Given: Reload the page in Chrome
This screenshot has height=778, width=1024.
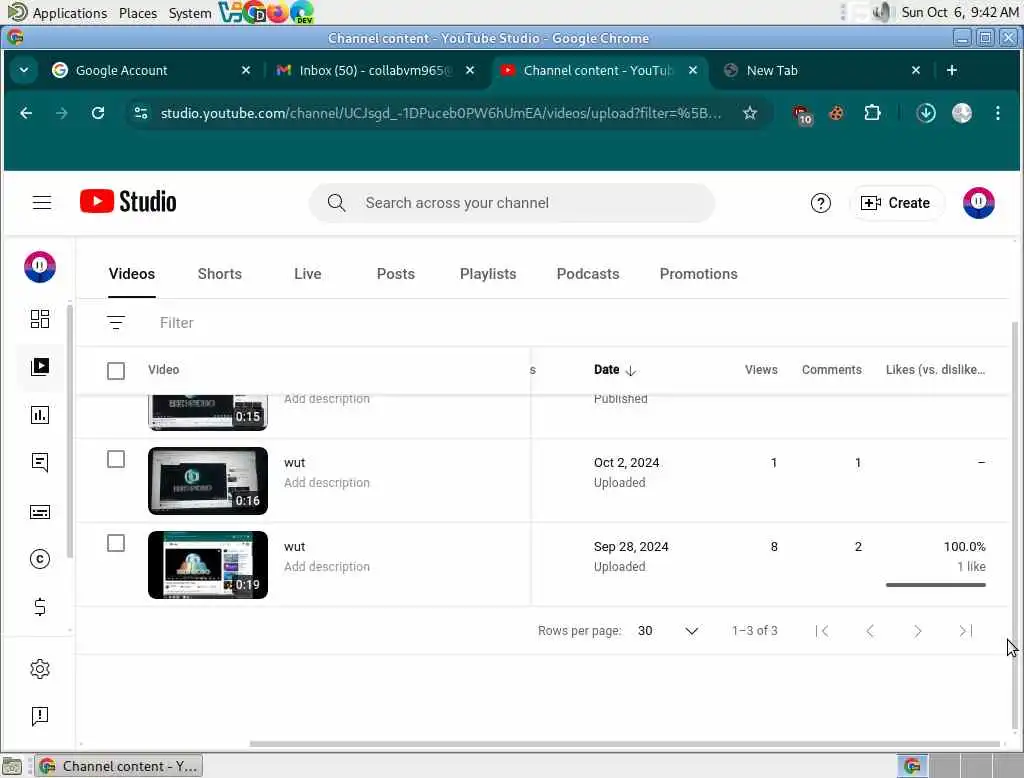Looking at the screenshot, I should (x=98, y=113).
